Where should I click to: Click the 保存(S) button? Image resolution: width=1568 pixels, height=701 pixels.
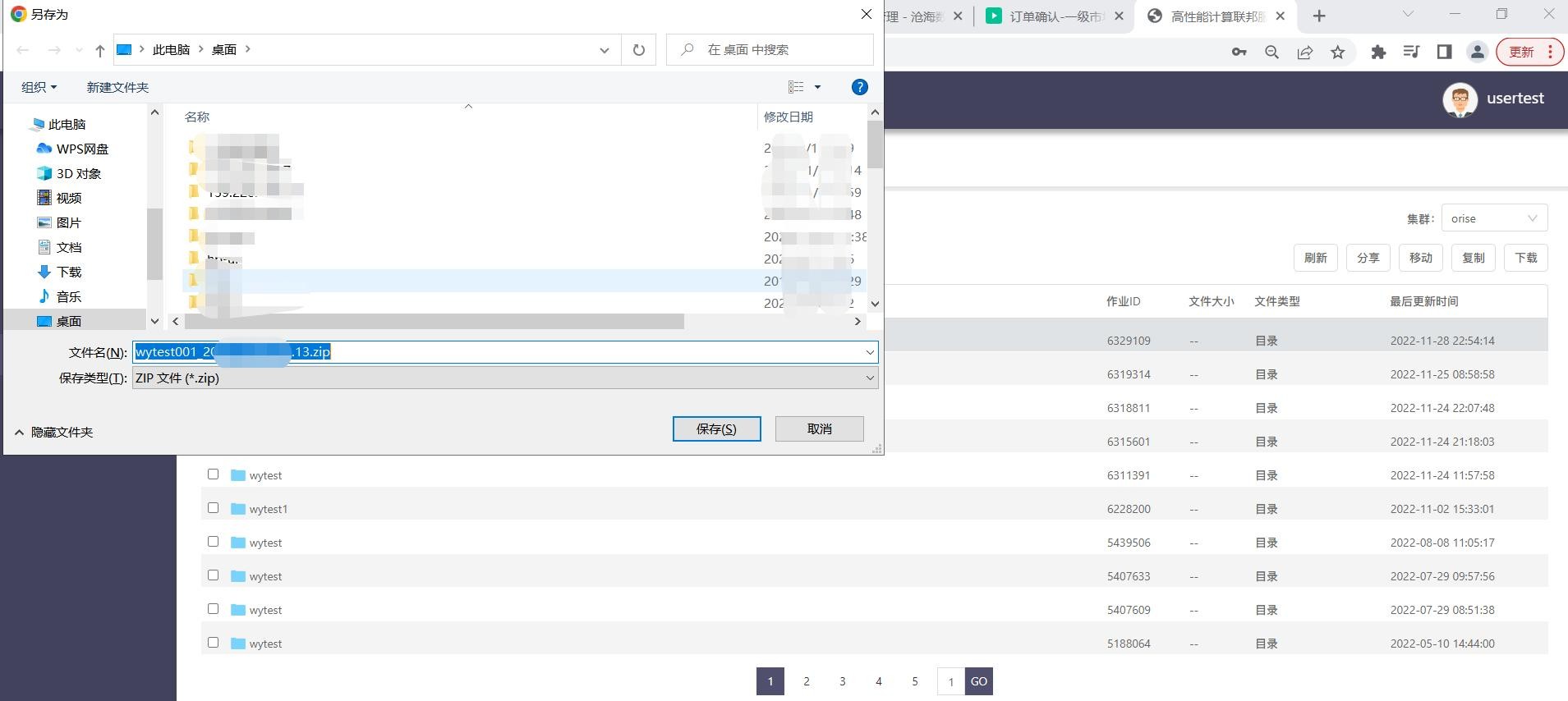pos(716,428)
